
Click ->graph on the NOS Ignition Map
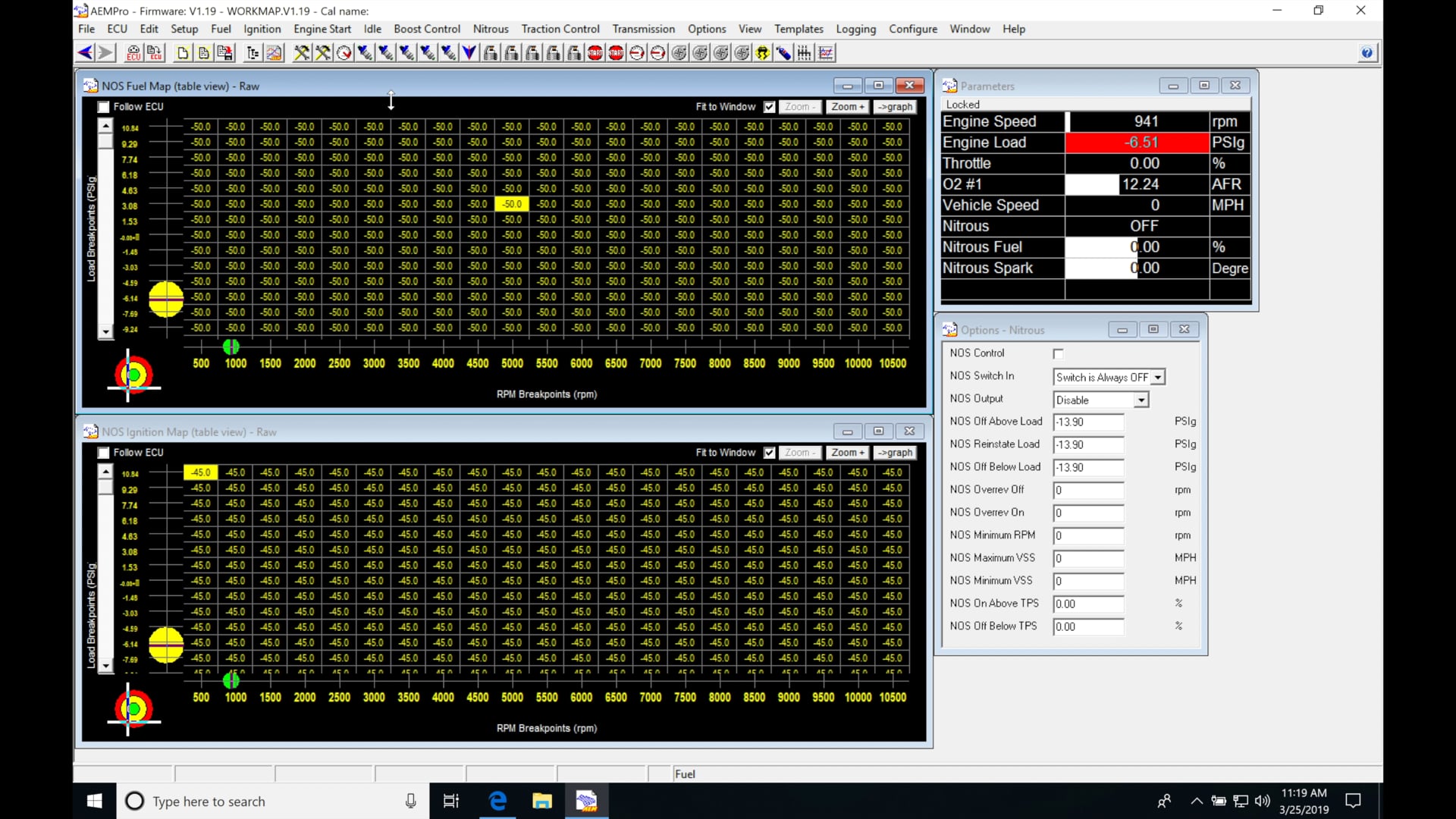(x=895, y=452)
